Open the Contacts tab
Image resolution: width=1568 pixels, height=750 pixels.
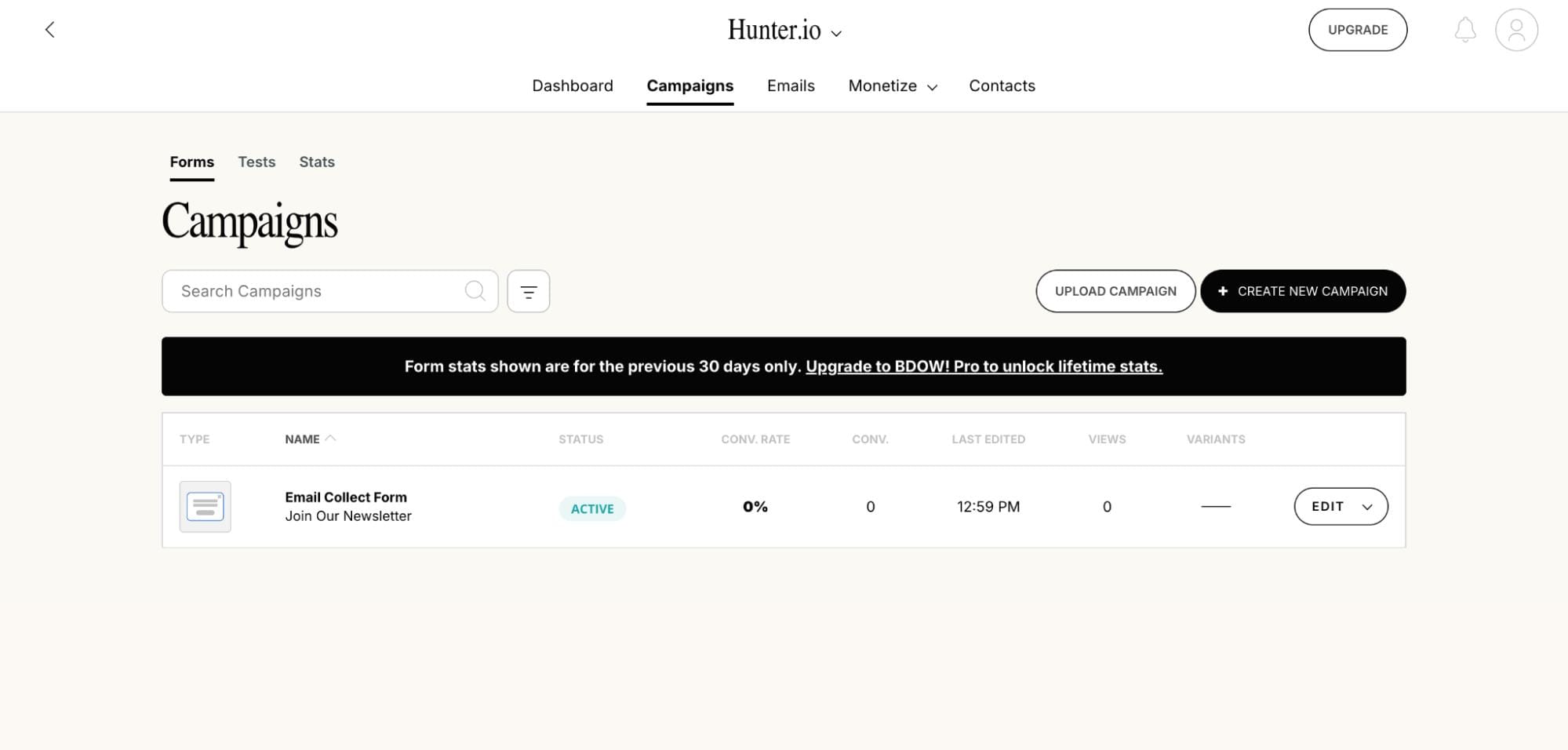click(1002, 86)
